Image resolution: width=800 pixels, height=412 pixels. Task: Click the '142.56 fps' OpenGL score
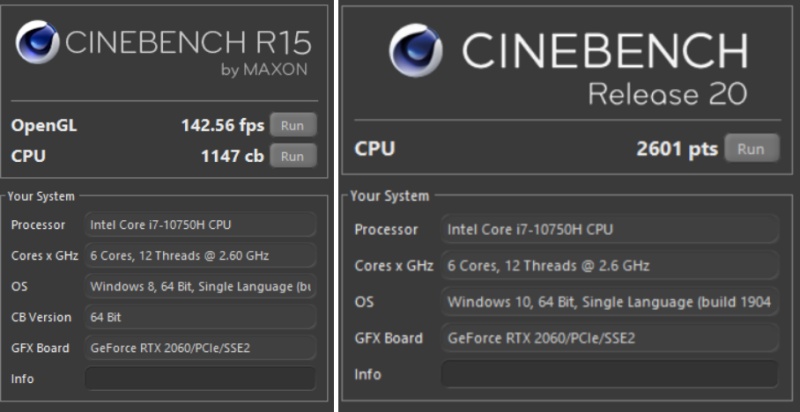point(222,125)
